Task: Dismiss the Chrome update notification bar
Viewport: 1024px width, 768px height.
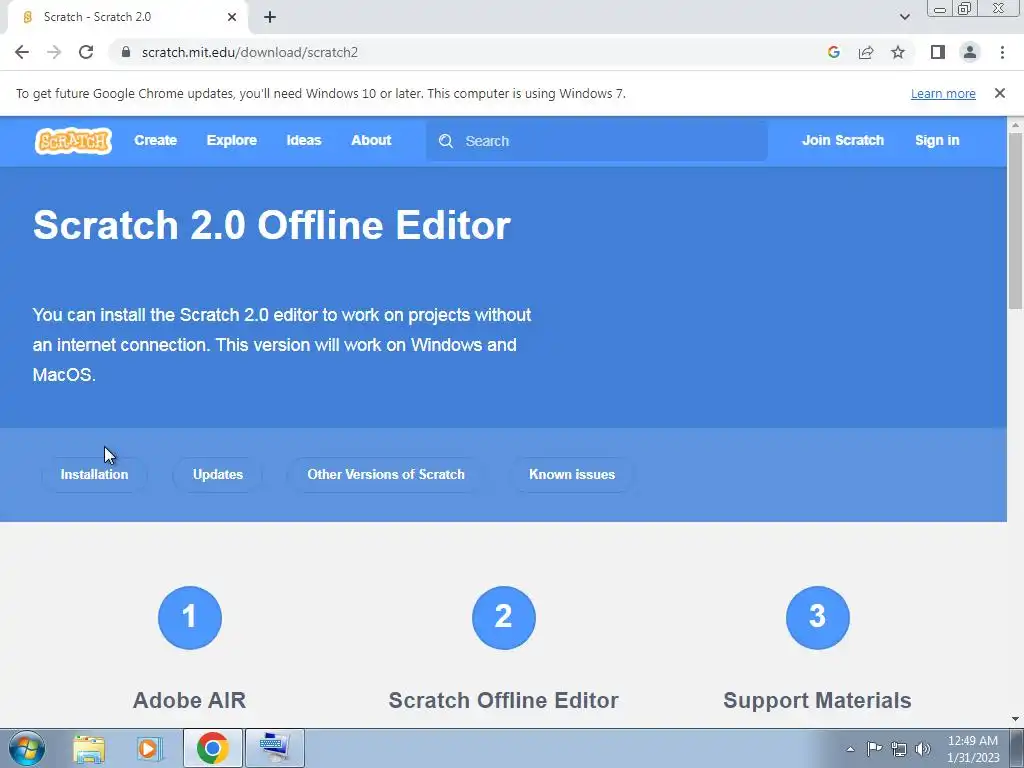Action: [x=1000, y=93]
